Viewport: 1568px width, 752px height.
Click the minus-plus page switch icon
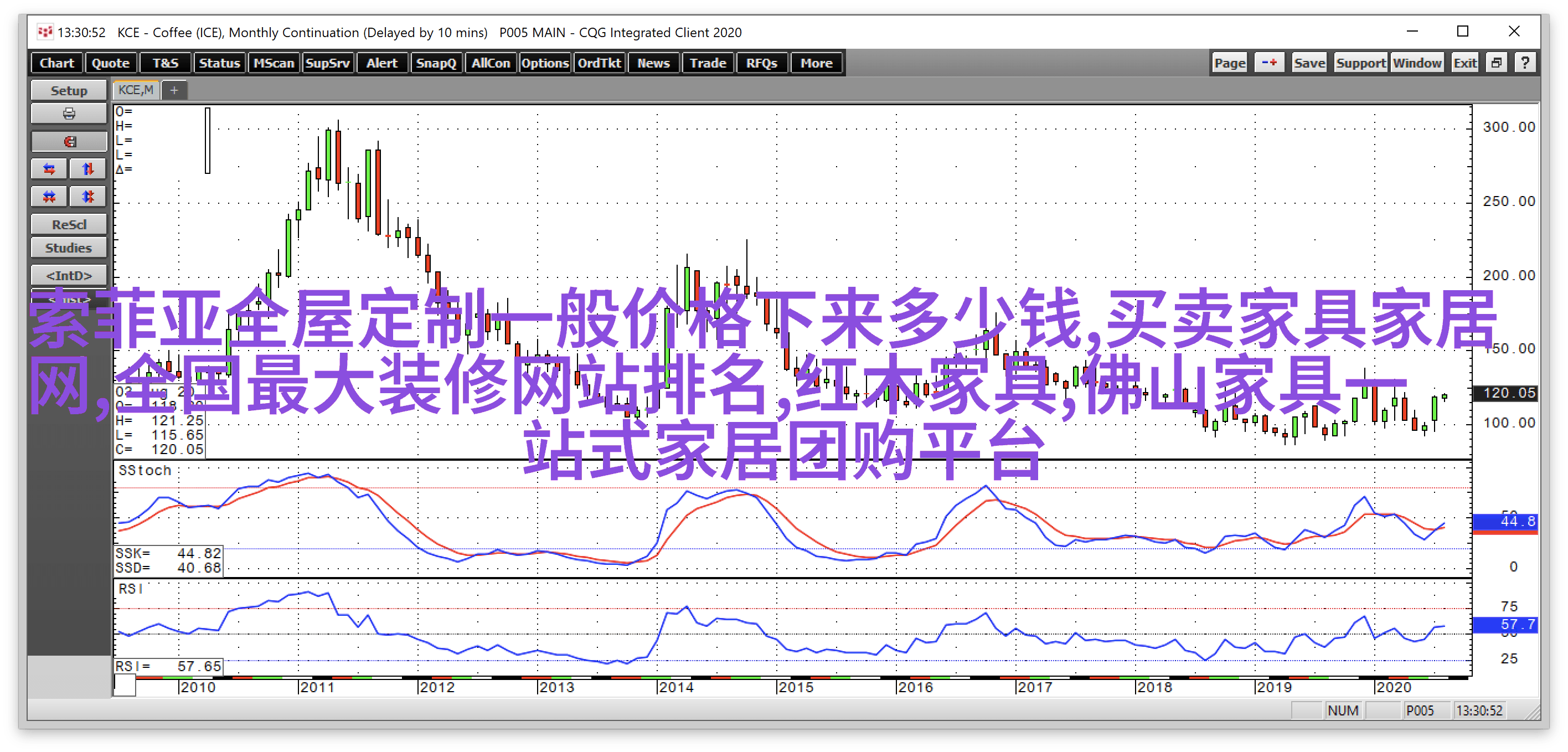point(1268,63)
